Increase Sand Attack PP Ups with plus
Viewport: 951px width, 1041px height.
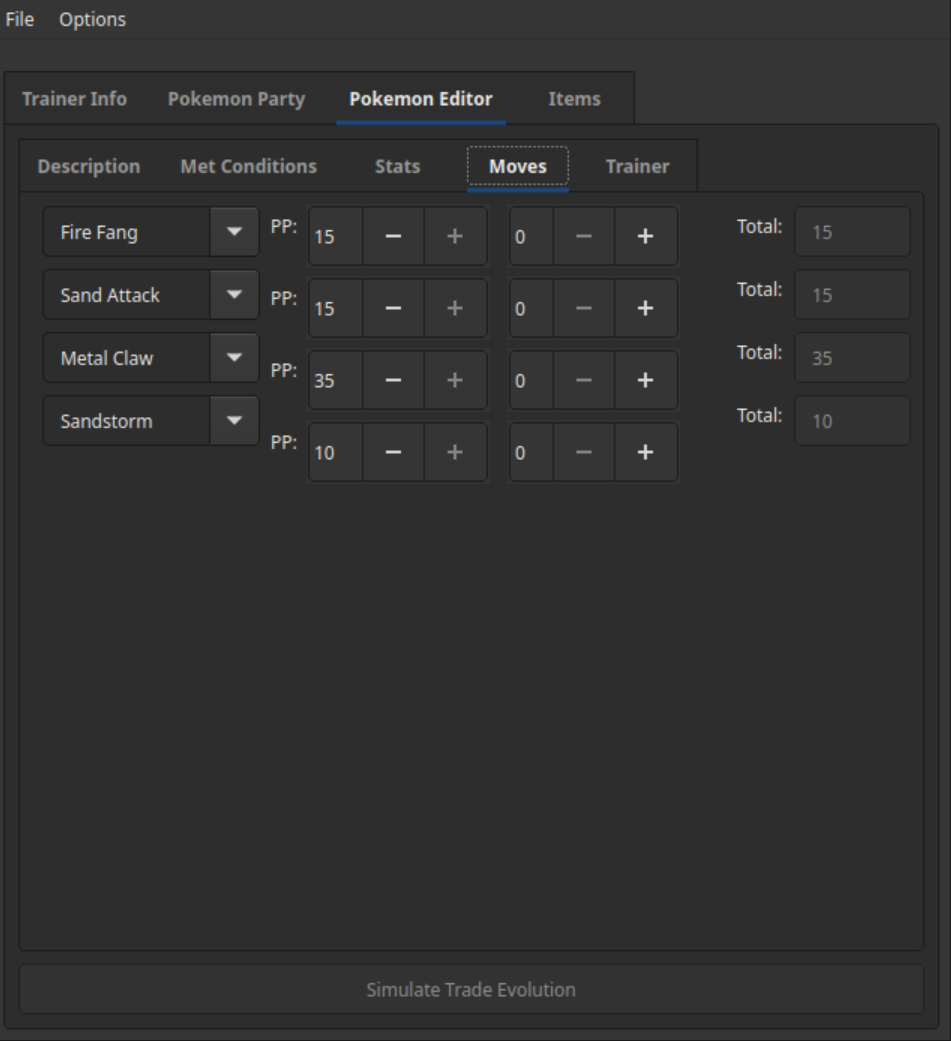645,309
